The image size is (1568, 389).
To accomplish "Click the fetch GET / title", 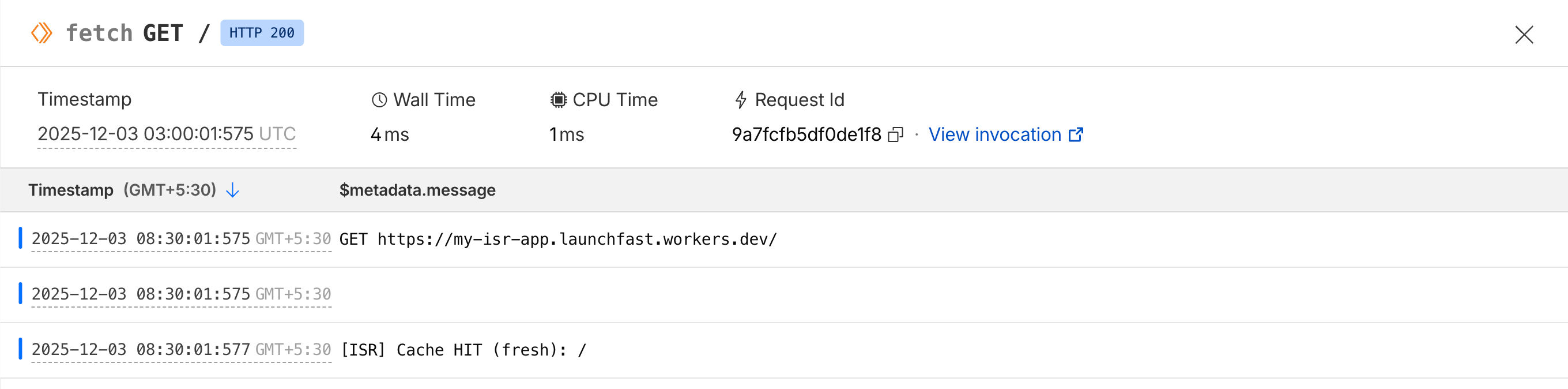I will pos(125,33).
